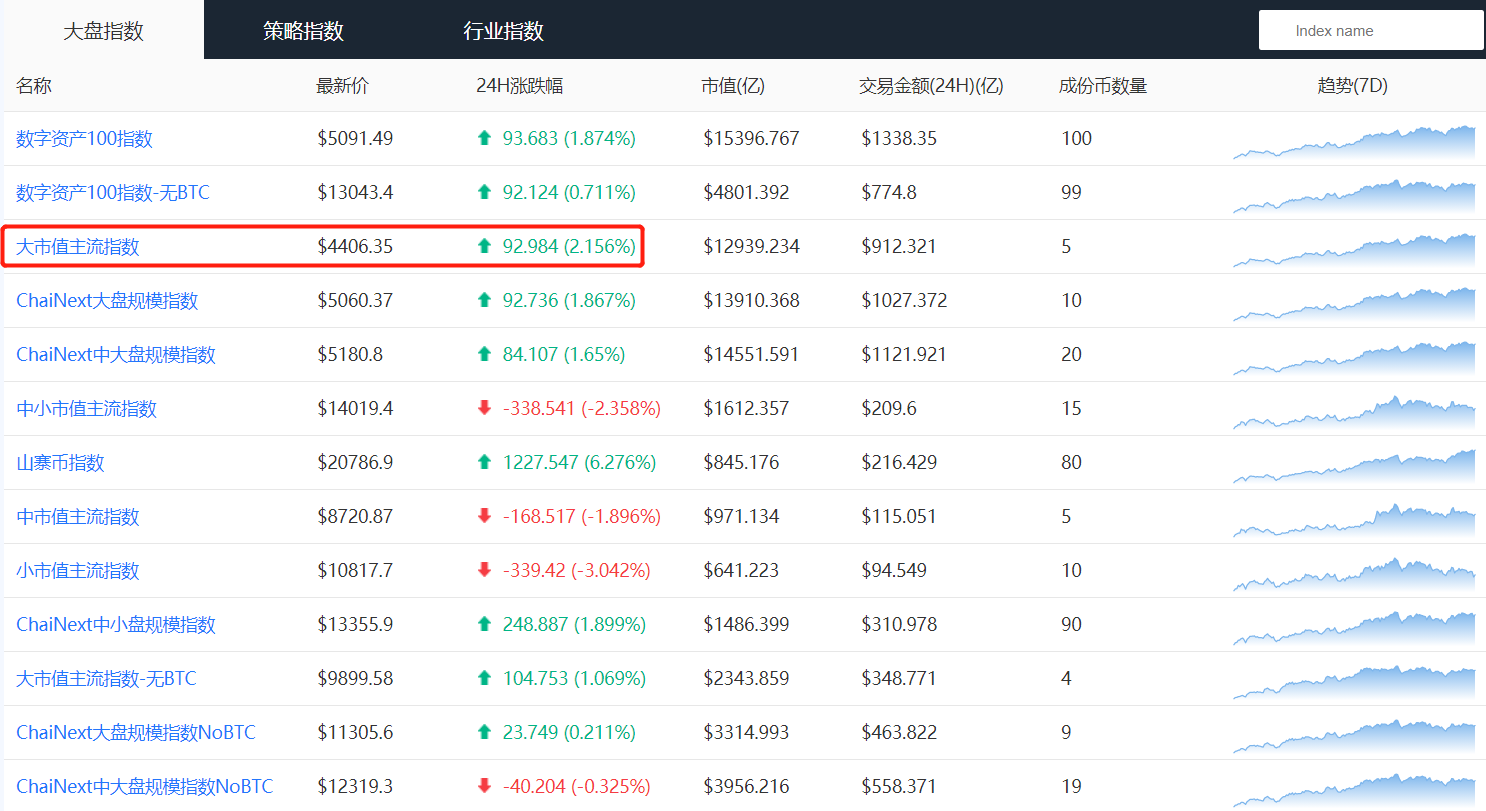Image resolution: width=1486 pixels, height=811 pixels.
Task: Open 数字资产100指数-无BTC index link
Action: (113, 193)
